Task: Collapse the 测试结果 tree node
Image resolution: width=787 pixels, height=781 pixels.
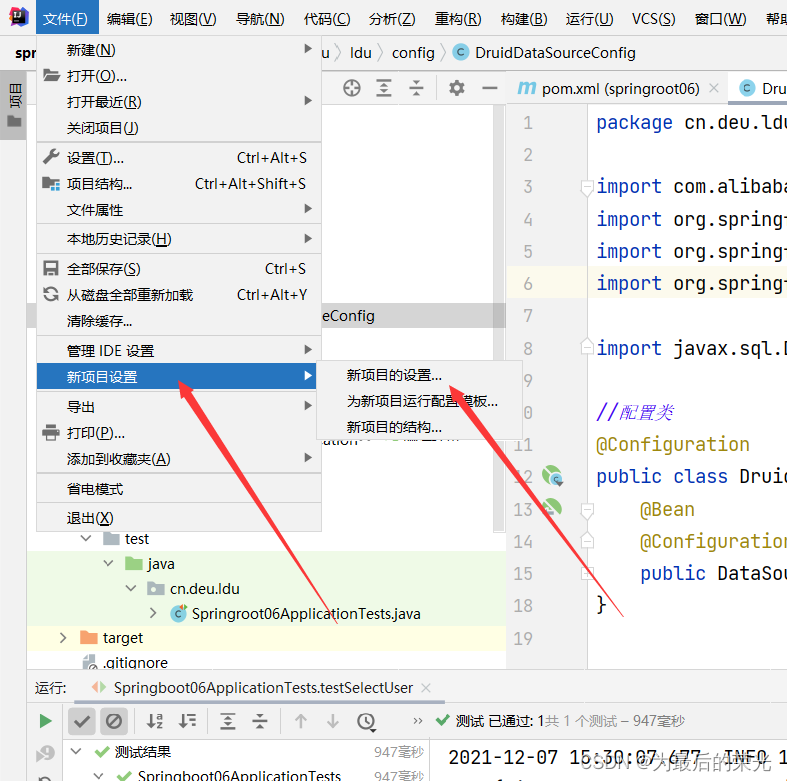Action: click(x=76, y=751)
